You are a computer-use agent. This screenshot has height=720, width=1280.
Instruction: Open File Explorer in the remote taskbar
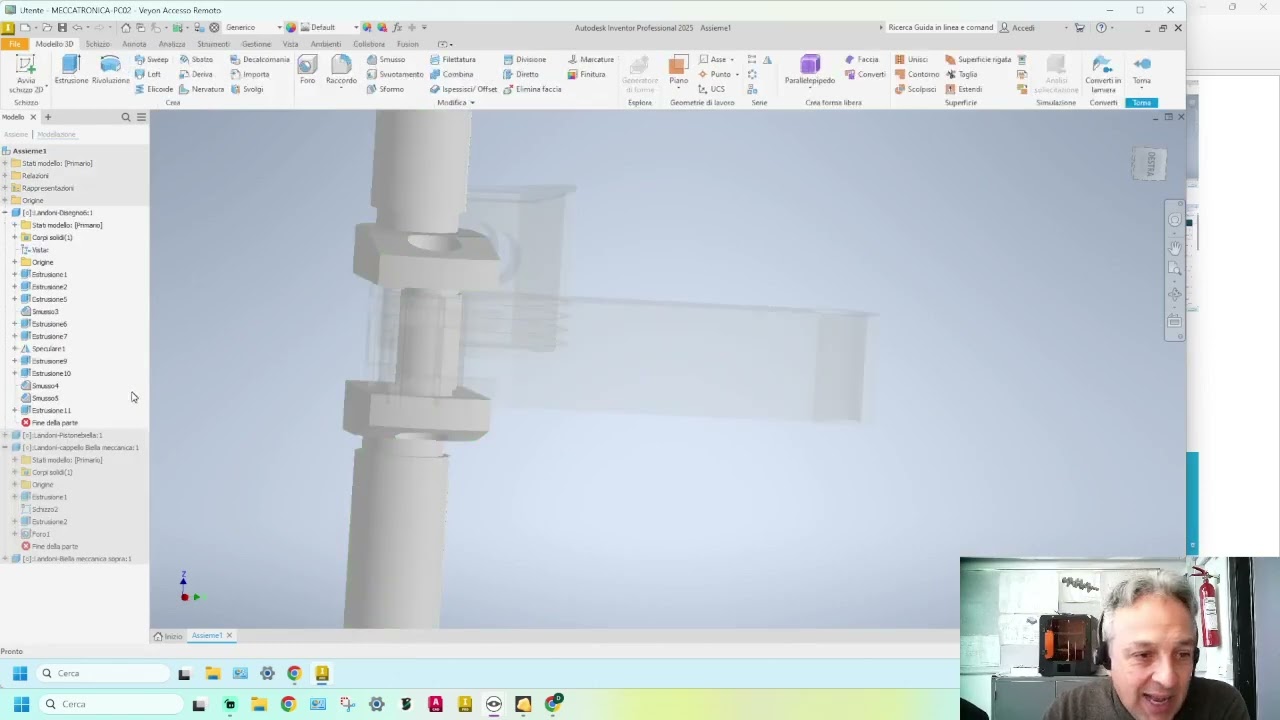pos(213,673)
